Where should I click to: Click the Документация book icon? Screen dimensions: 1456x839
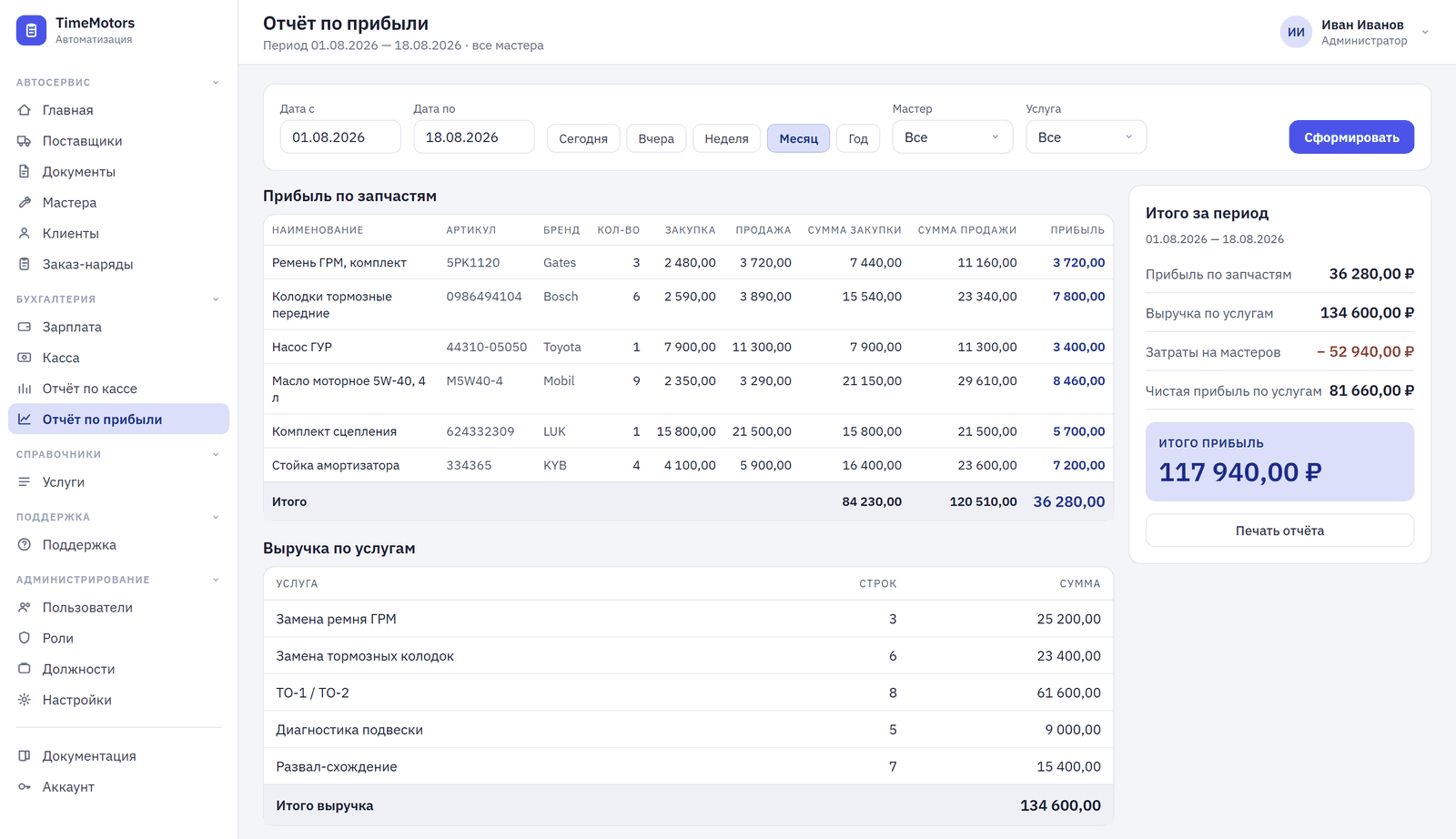pyautogui.click(x=25, y=756)
